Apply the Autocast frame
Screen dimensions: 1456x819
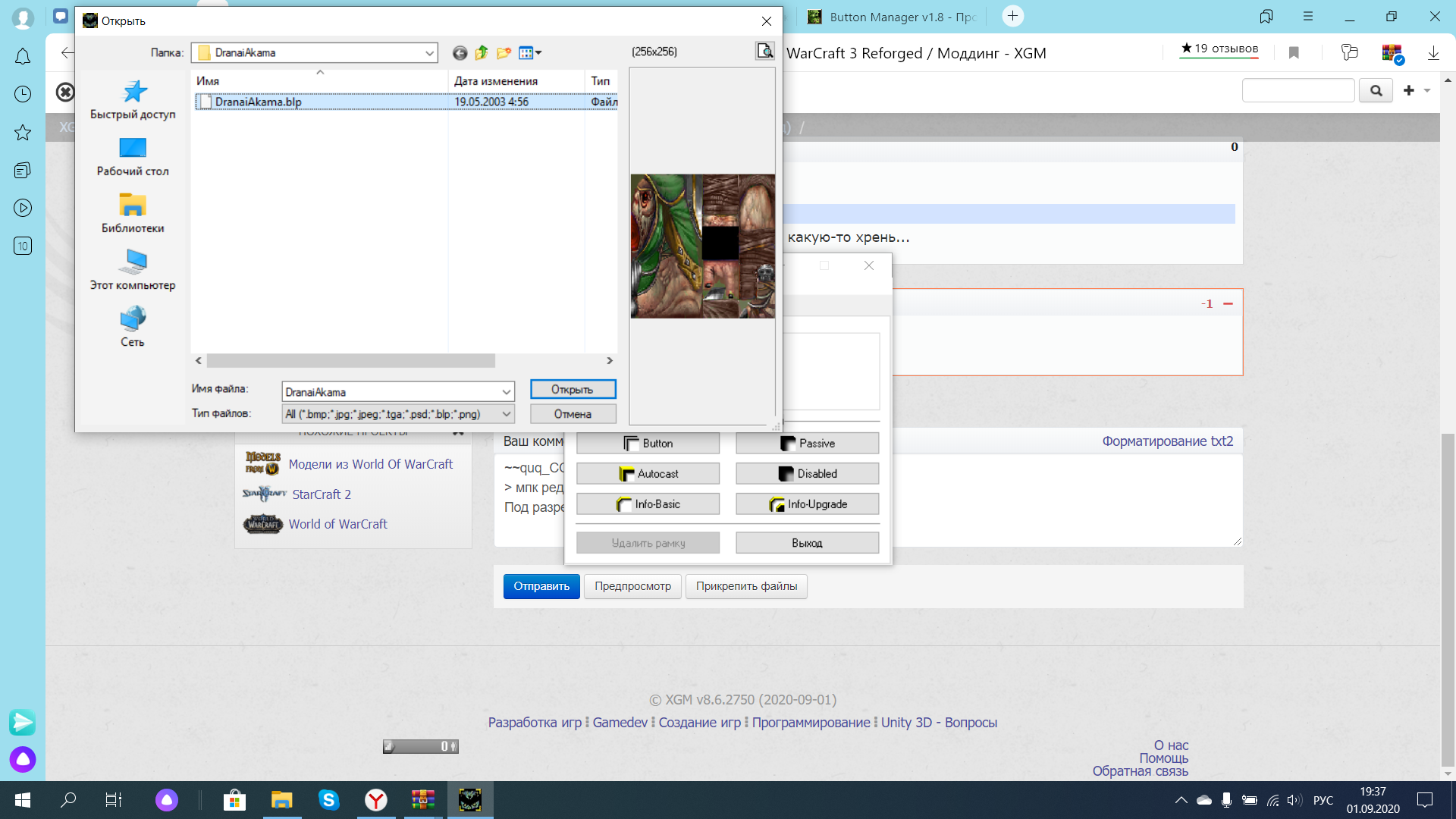(x=648, y=474)
